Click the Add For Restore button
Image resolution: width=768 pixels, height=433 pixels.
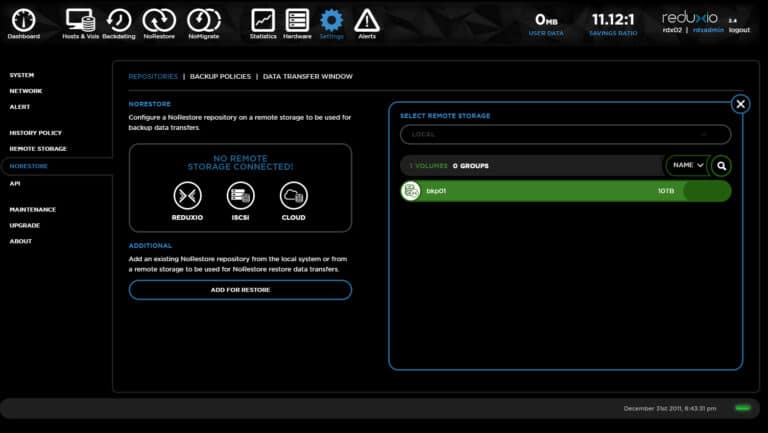click(x=240, y=290)
